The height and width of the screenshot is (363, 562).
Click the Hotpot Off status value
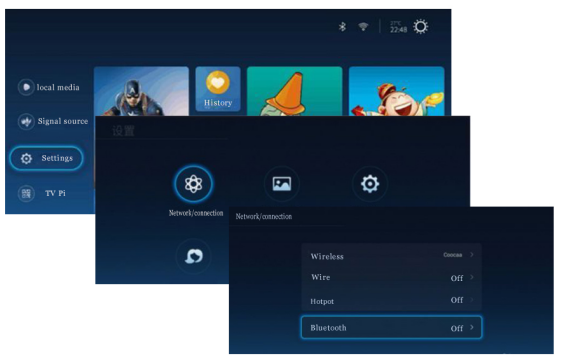click(457, 300)
